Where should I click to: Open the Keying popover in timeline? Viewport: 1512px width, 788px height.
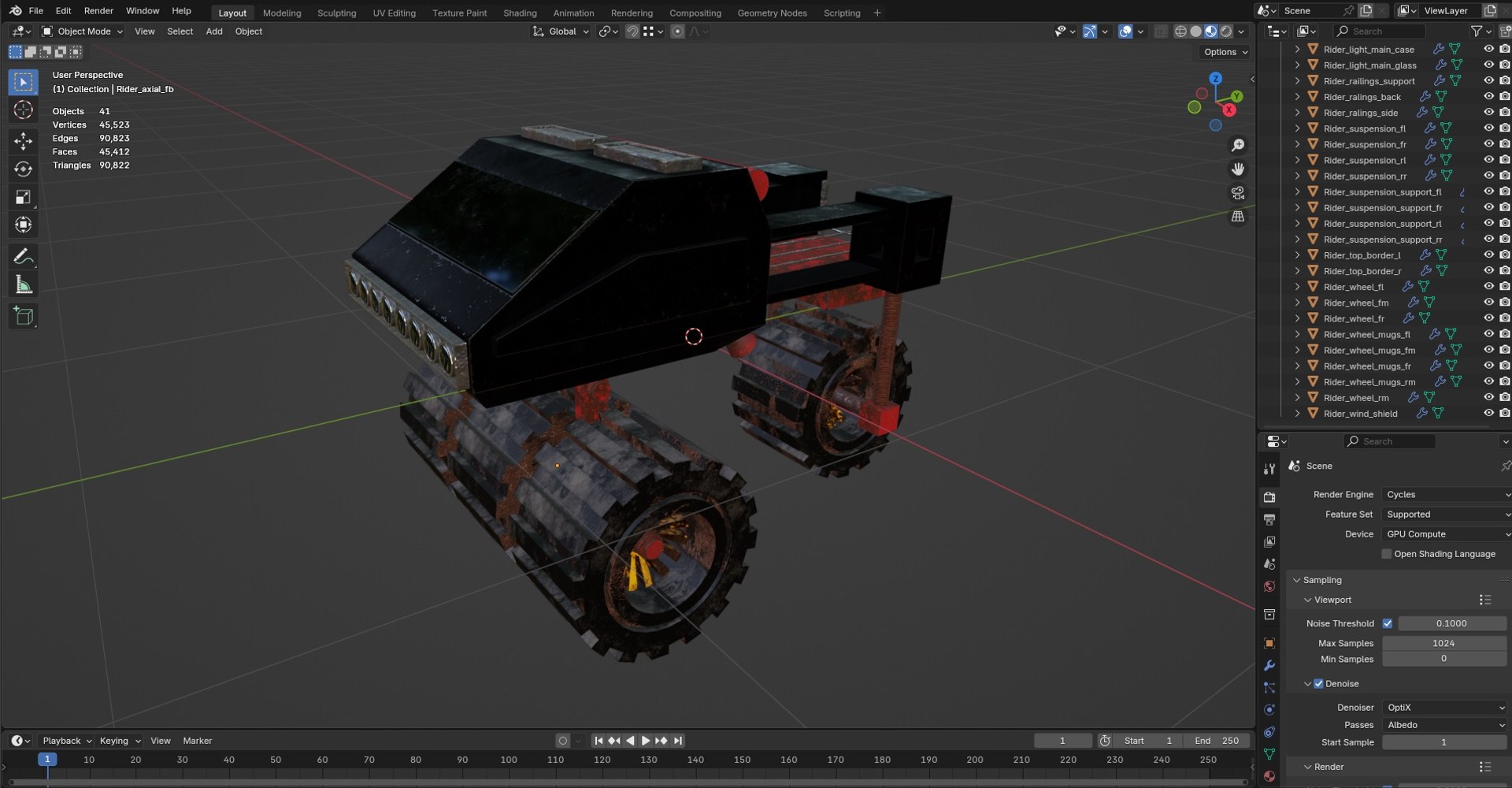click(120, 741)
